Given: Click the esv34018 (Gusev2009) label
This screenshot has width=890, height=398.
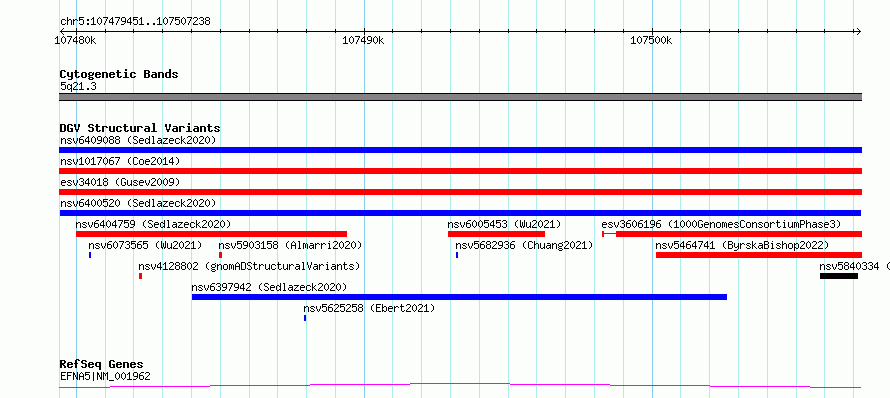Looking at the screenshot, I should (120, 182).
